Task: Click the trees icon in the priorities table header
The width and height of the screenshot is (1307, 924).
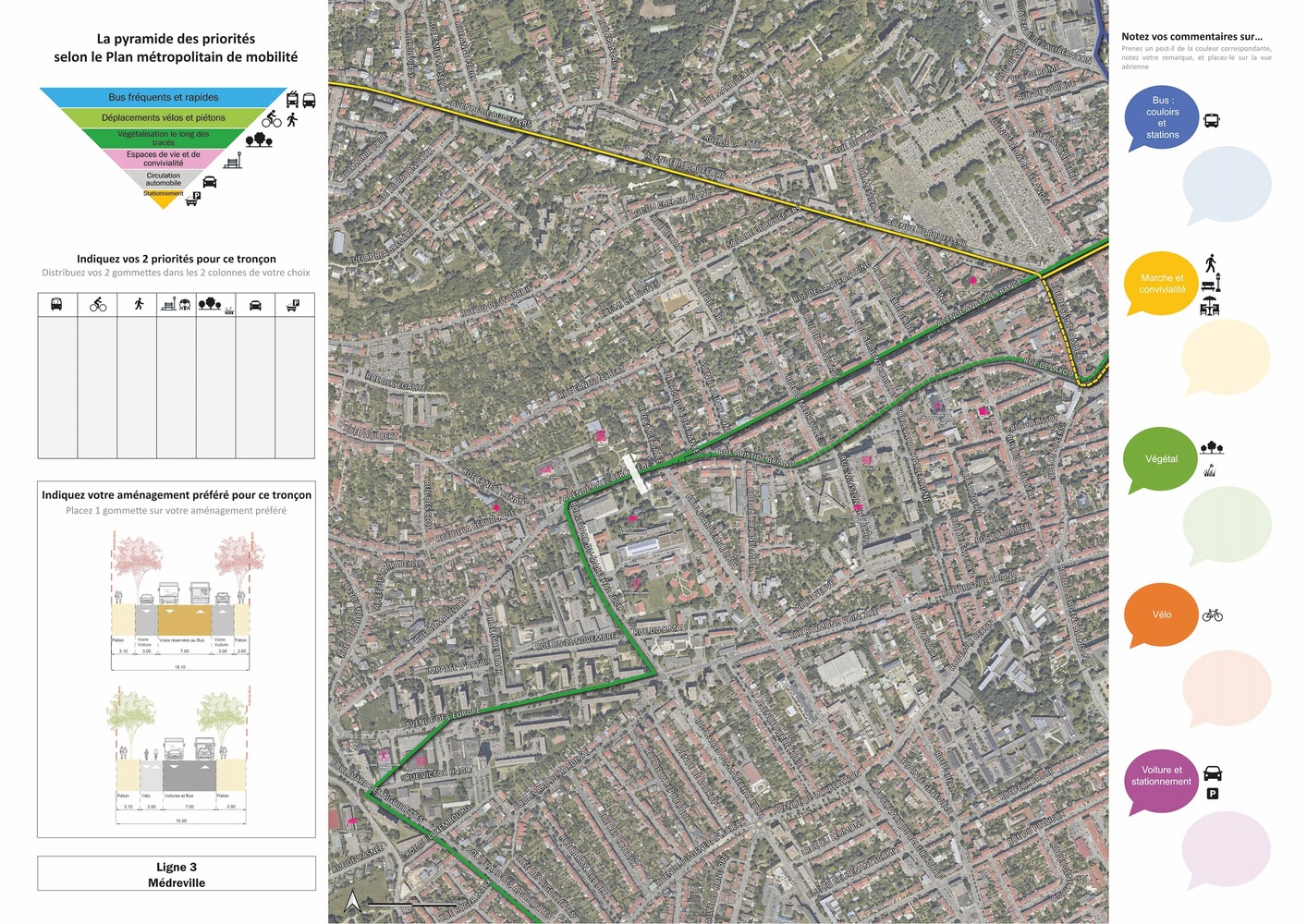Action: 210,303
